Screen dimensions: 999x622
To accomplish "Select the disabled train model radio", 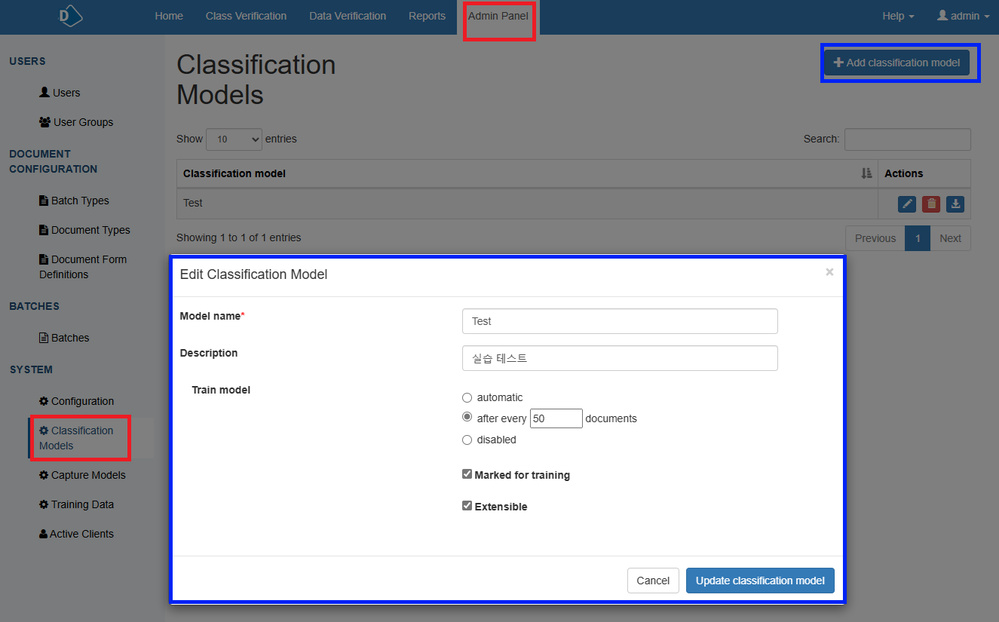I will 467,440.
